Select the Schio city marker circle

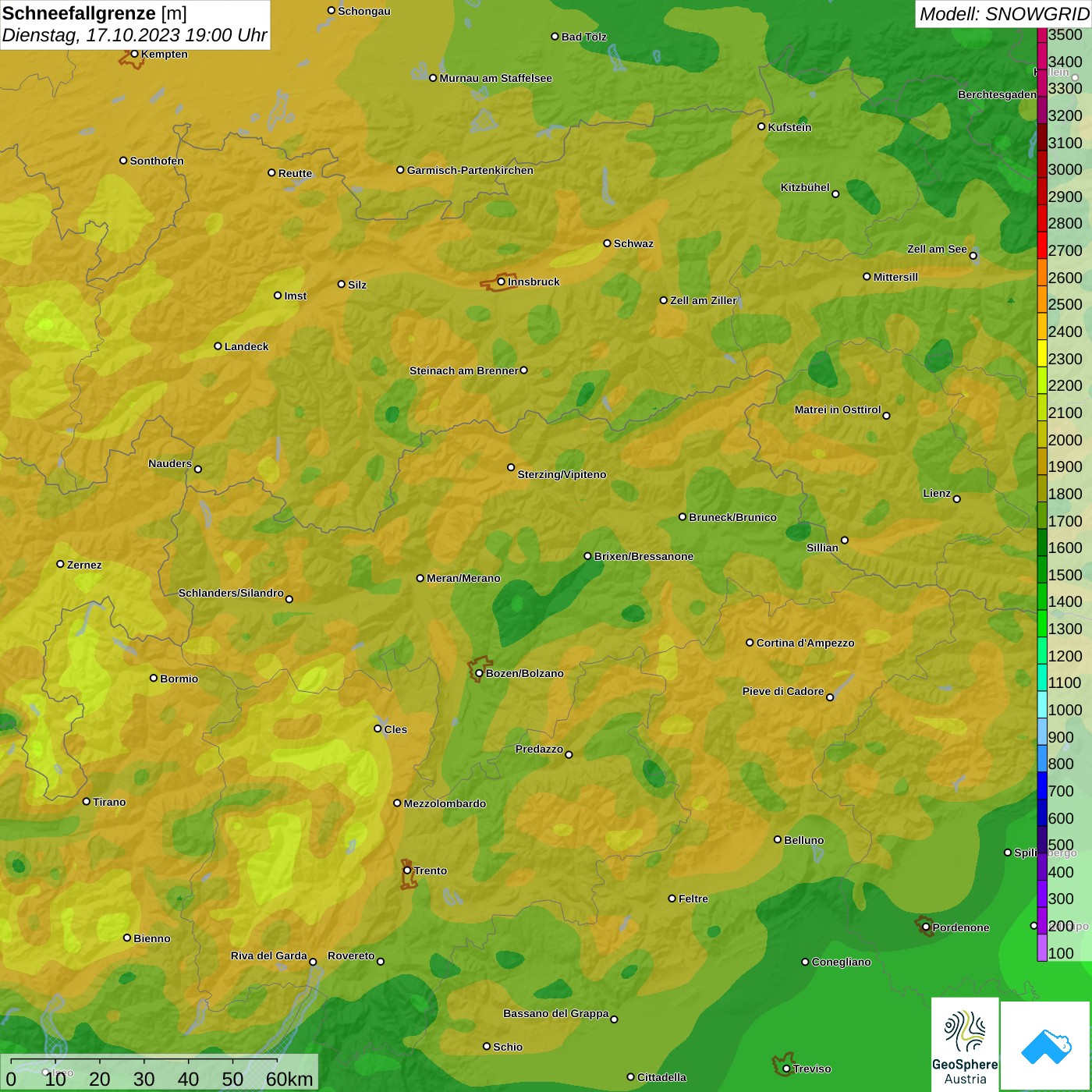click(487, 1046)
